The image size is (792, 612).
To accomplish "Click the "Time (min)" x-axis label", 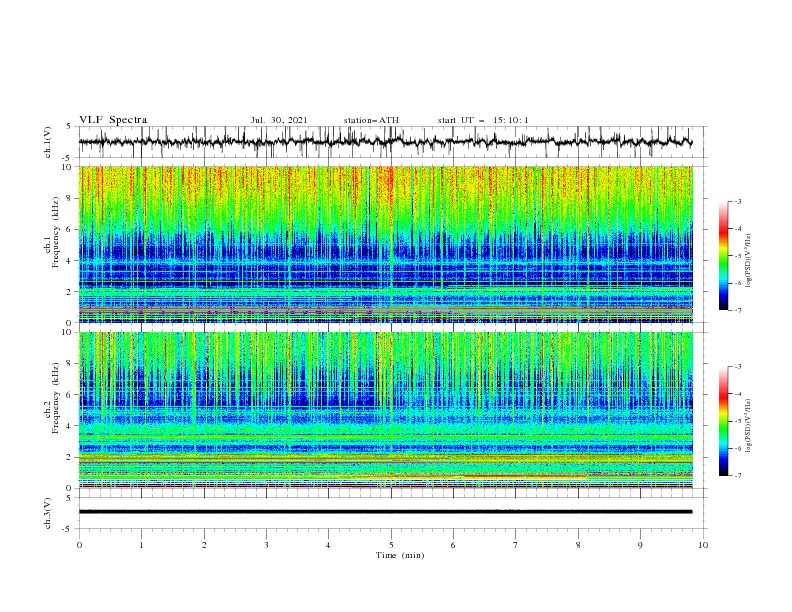I will [400, 555].
